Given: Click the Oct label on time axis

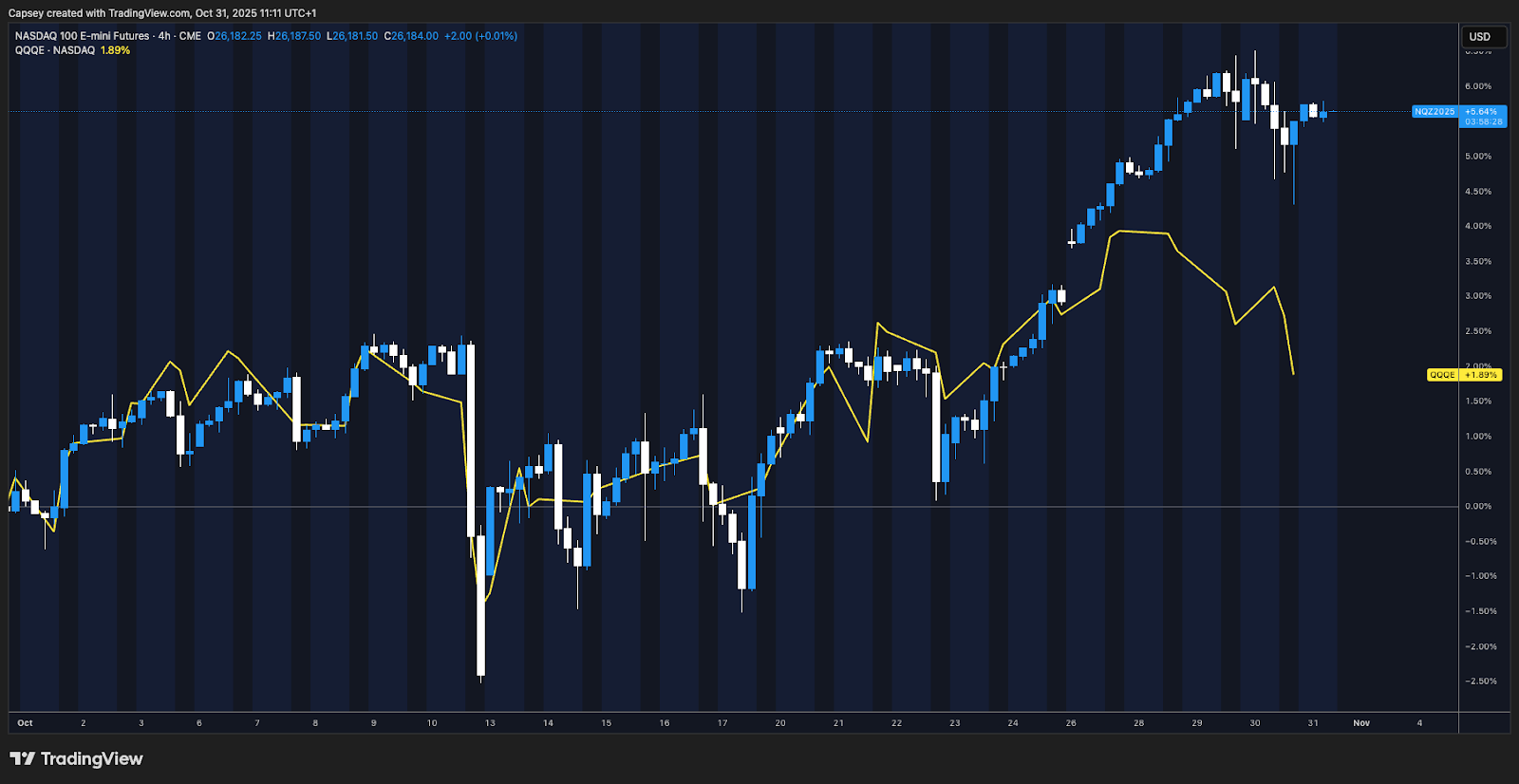Looking at the screenshot, I should tap(25, 723).
